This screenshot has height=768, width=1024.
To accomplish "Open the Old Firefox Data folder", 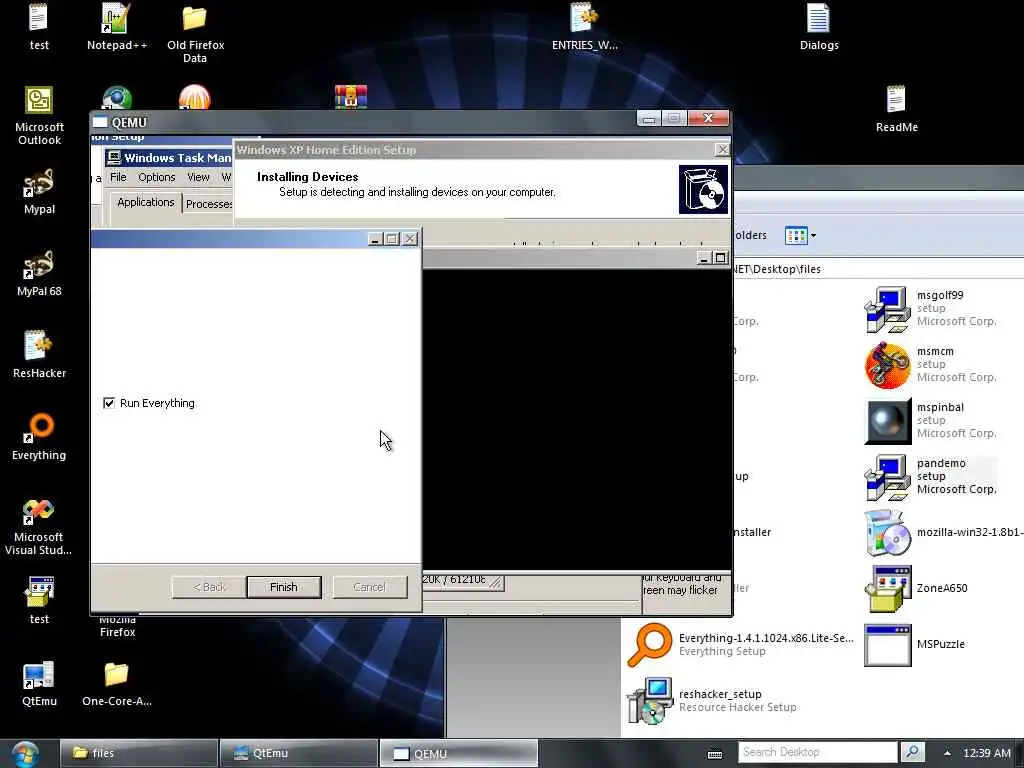I will [x=195, y=33].
